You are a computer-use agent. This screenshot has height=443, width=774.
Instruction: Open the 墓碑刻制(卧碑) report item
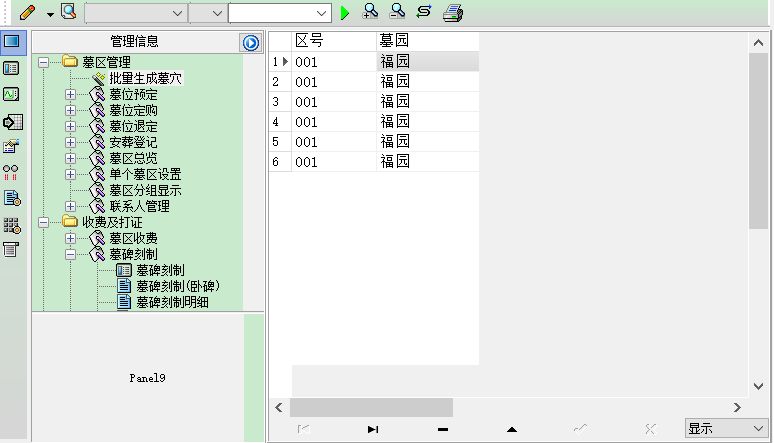click(178, 286)
